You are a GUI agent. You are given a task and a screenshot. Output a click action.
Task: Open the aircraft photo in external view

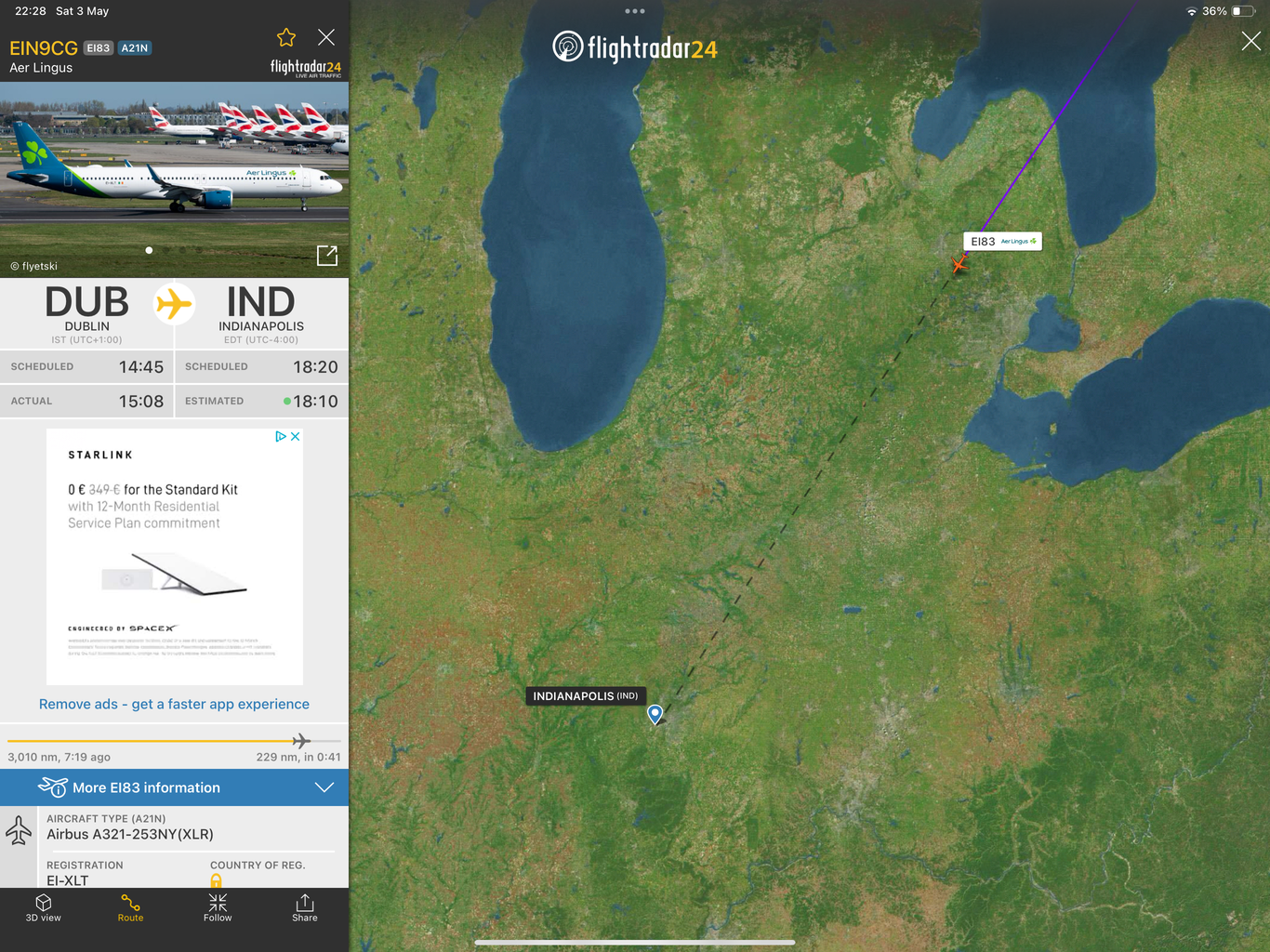(x=327, y=256)
